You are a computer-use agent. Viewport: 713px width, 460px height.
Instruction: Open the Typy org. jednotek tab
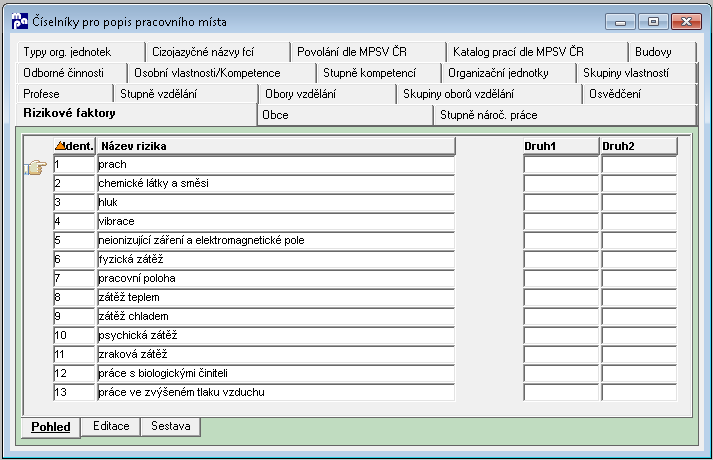81,52
